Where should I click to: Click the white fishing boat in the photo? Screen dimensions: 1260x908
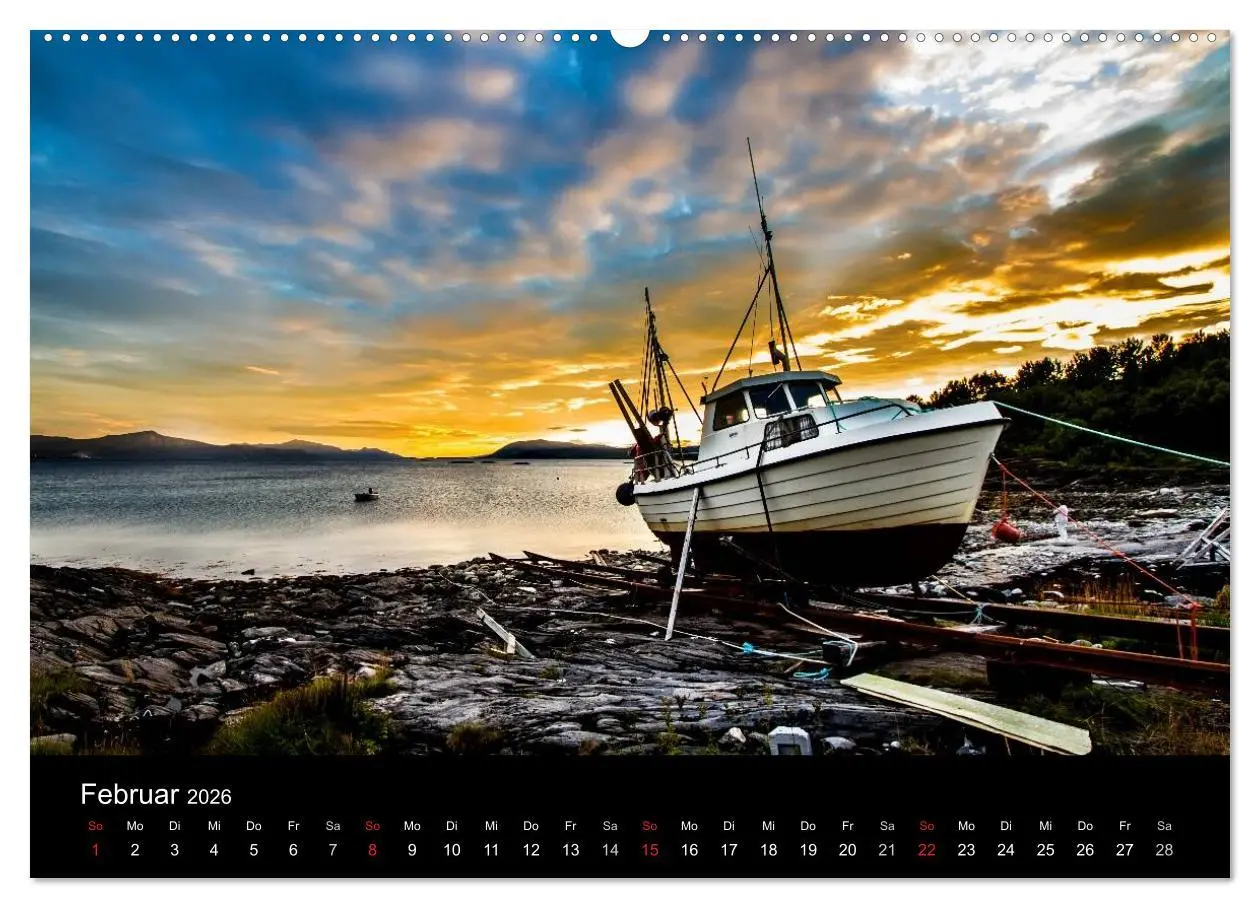click(820, 470)
